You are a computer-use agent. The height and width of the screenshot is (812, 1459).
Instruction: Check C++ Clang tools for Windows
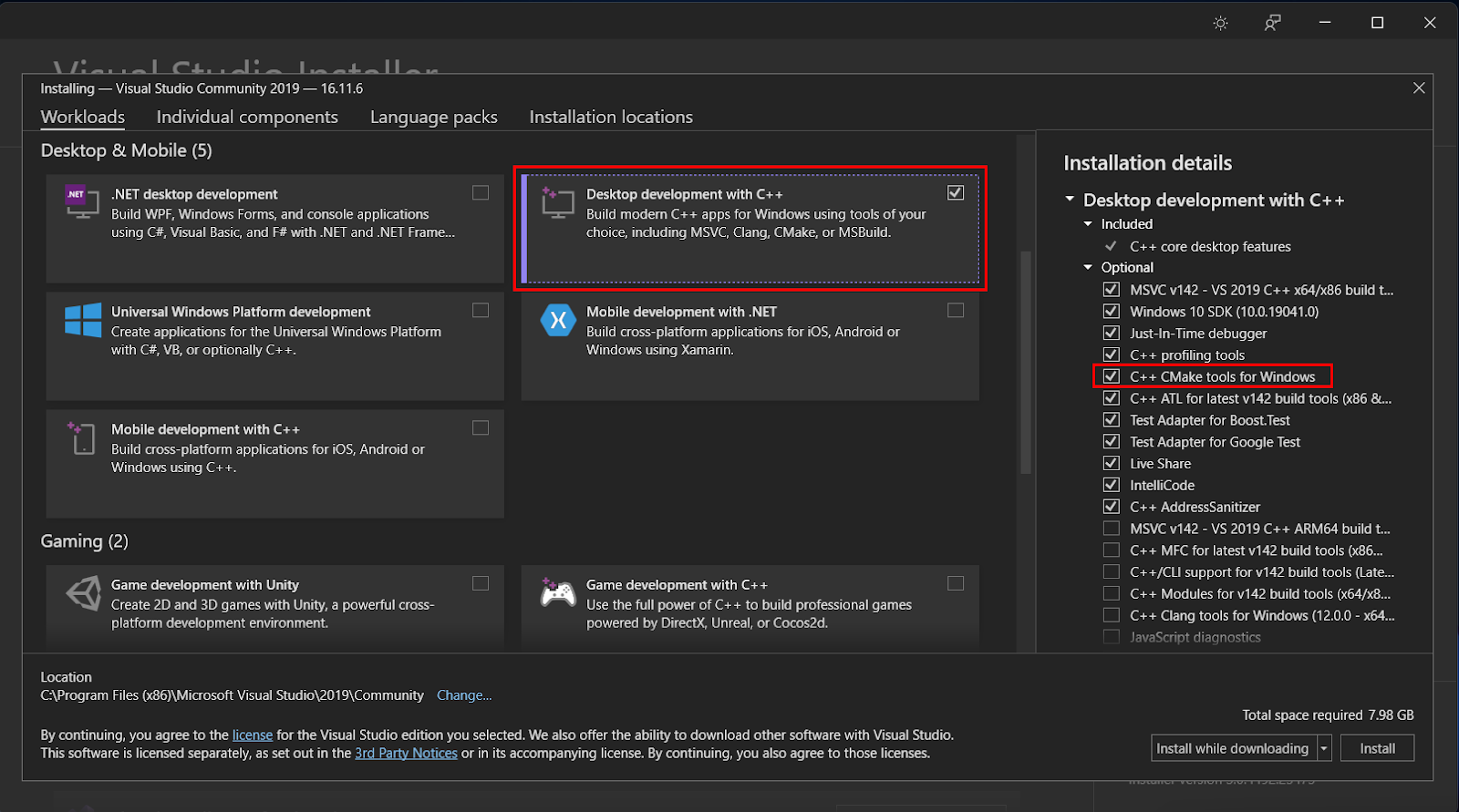tap(1112, 616)
